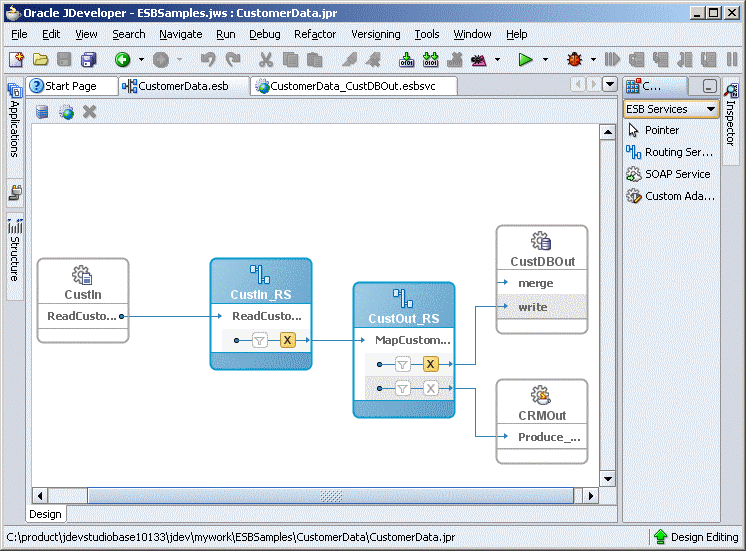Click the Copy toolbar icon

click(290, 59)
